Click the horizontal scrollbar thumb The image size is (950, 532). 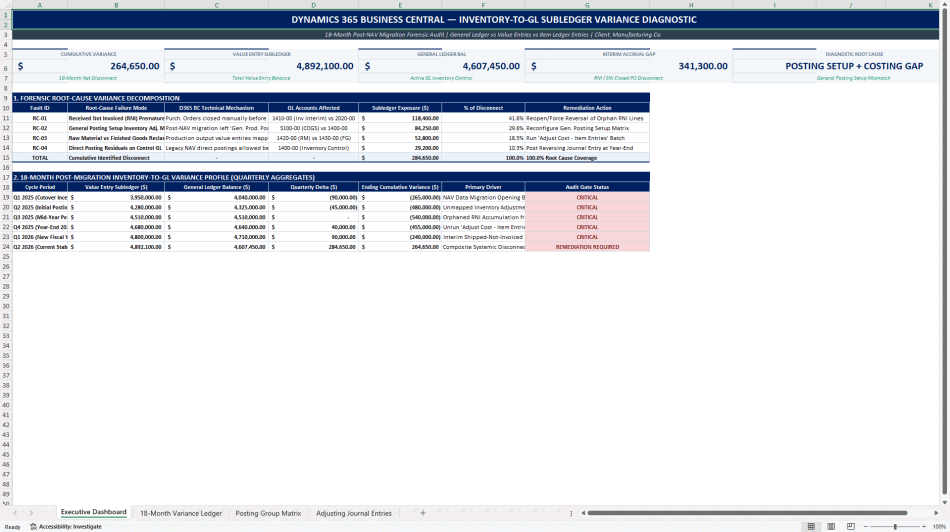[747, 513]
